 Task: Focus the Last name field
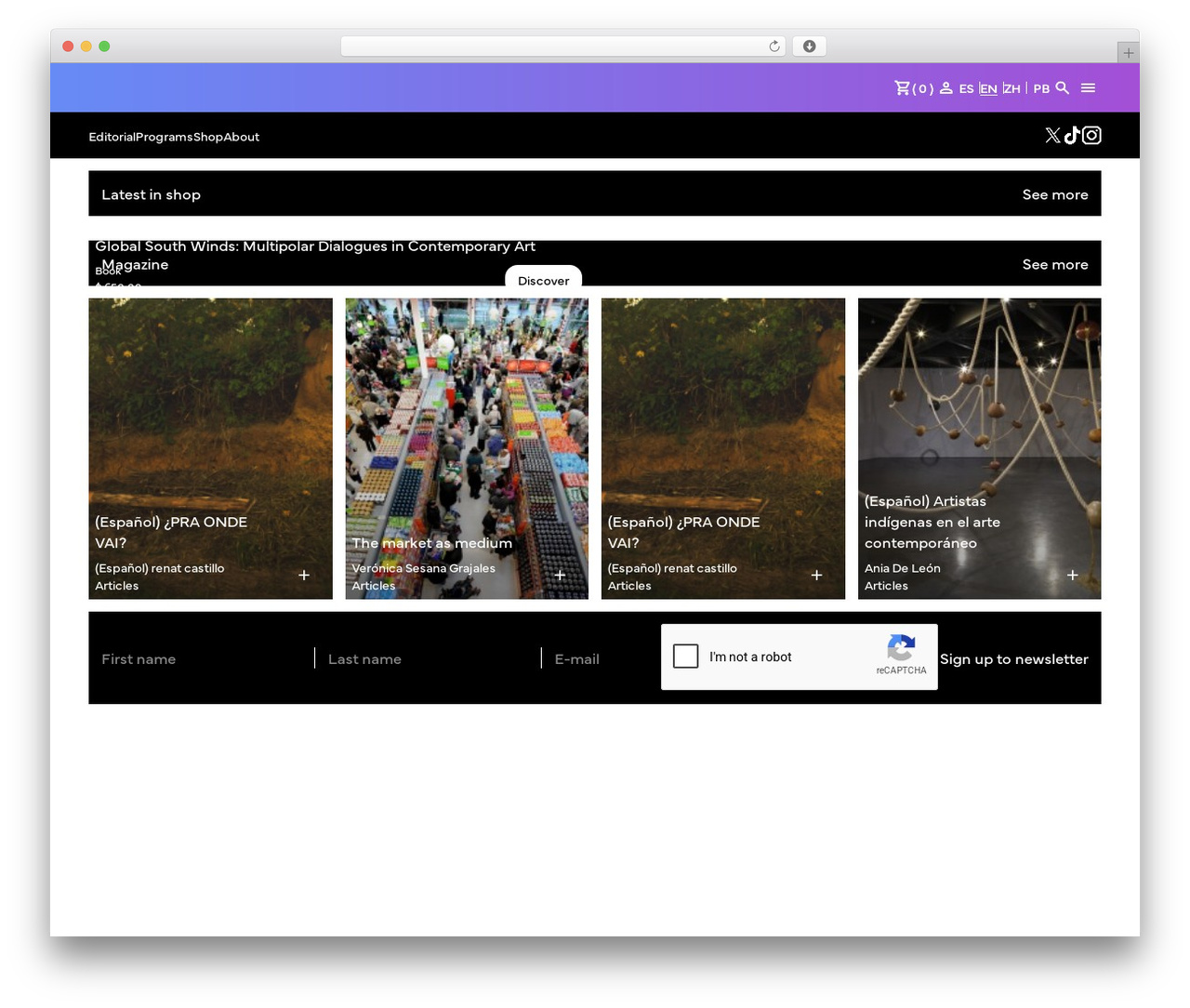click(x=430, y=658)
